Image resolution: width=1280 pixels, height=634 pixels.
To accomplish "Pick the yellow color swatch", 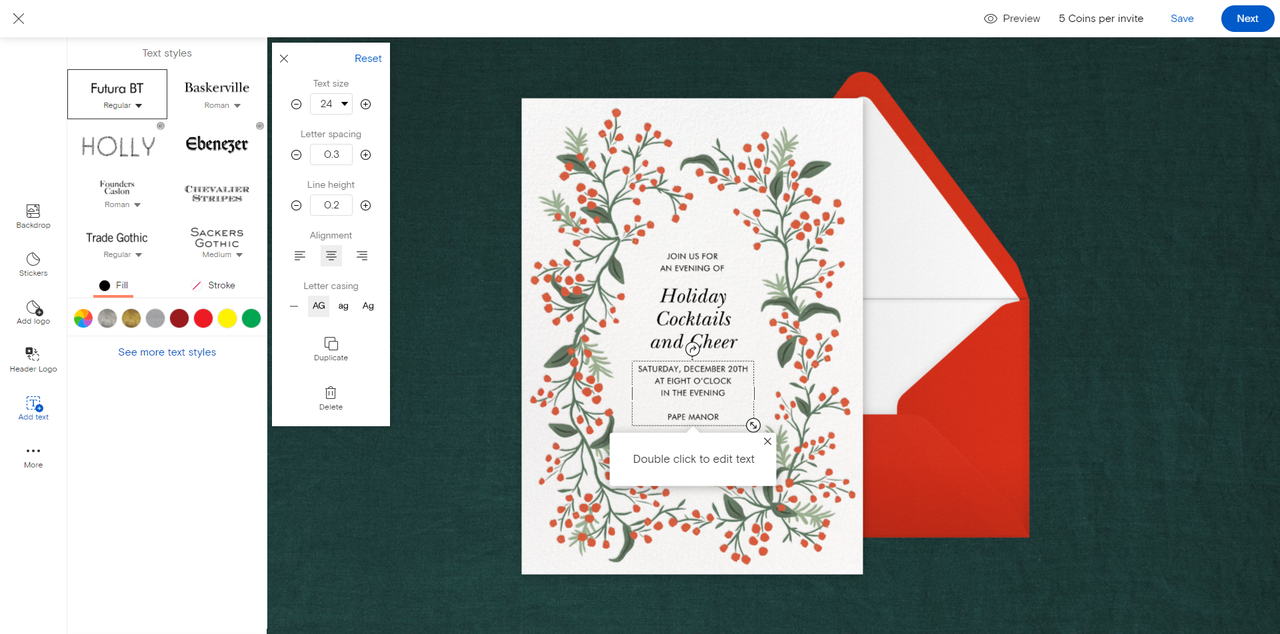I will click(227, 319).
